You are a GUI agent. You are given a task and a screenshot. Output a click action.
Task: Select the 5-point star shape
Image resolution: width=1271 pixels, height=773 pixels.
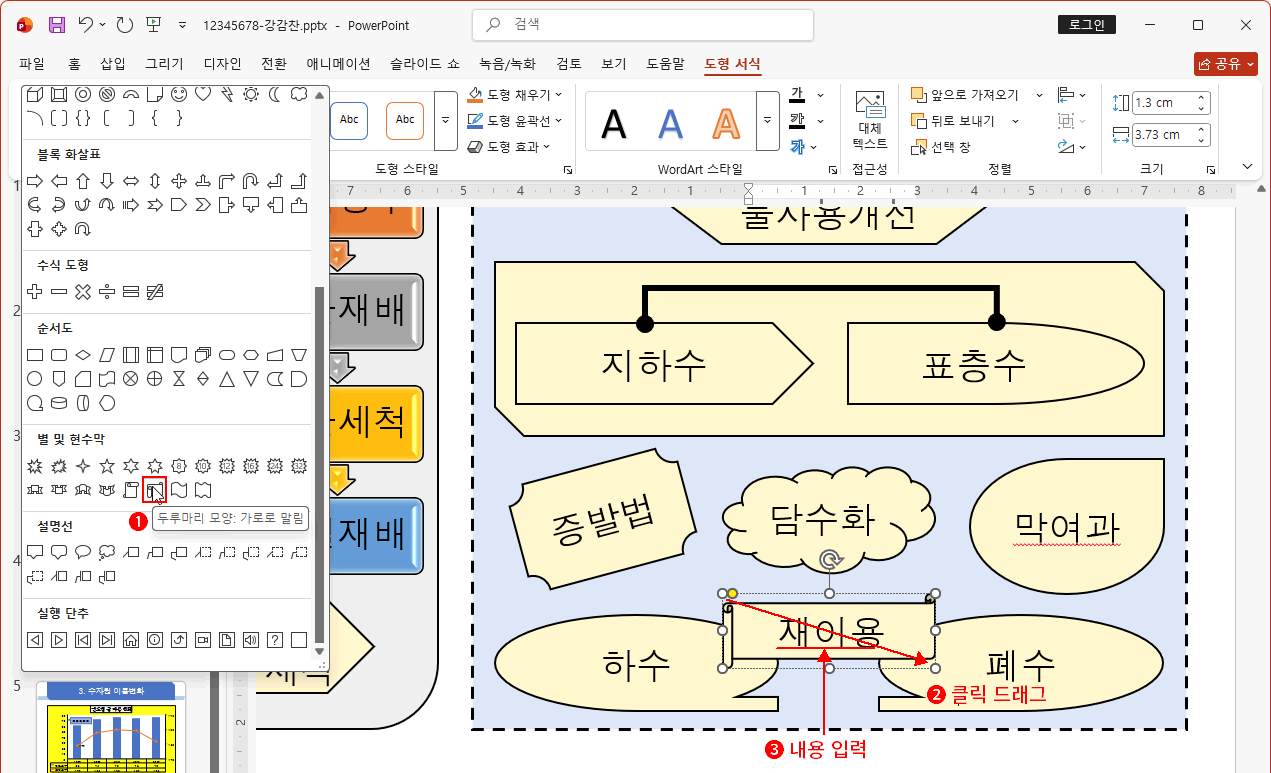[x=107, y=465]
